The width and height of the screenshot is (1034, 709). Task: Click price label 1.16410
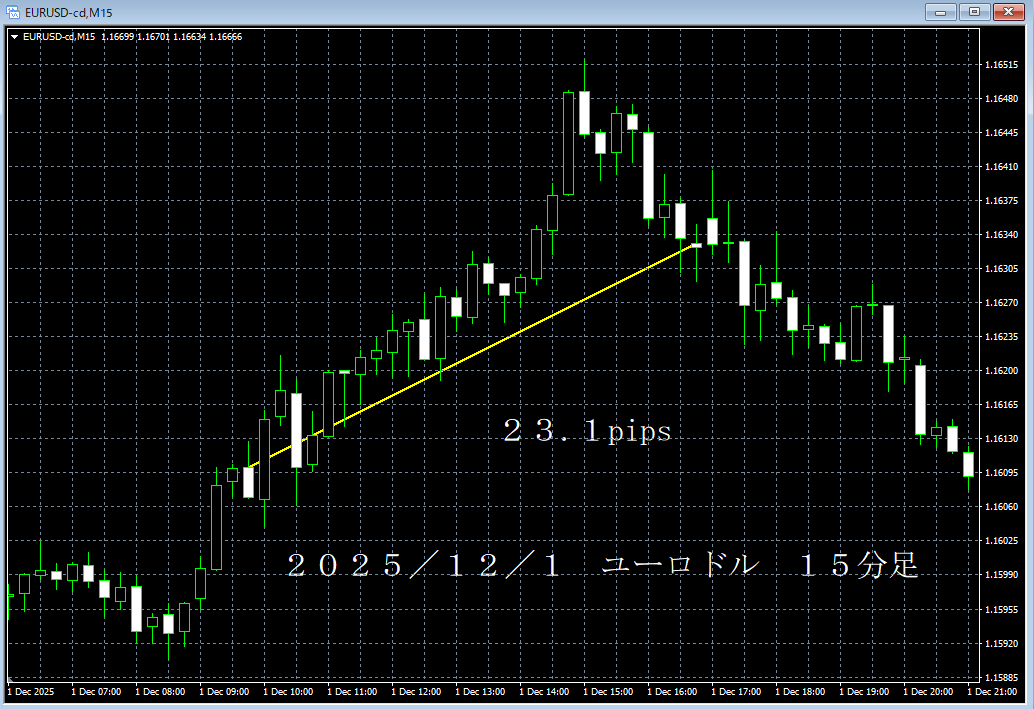[x=1001, y=167]
